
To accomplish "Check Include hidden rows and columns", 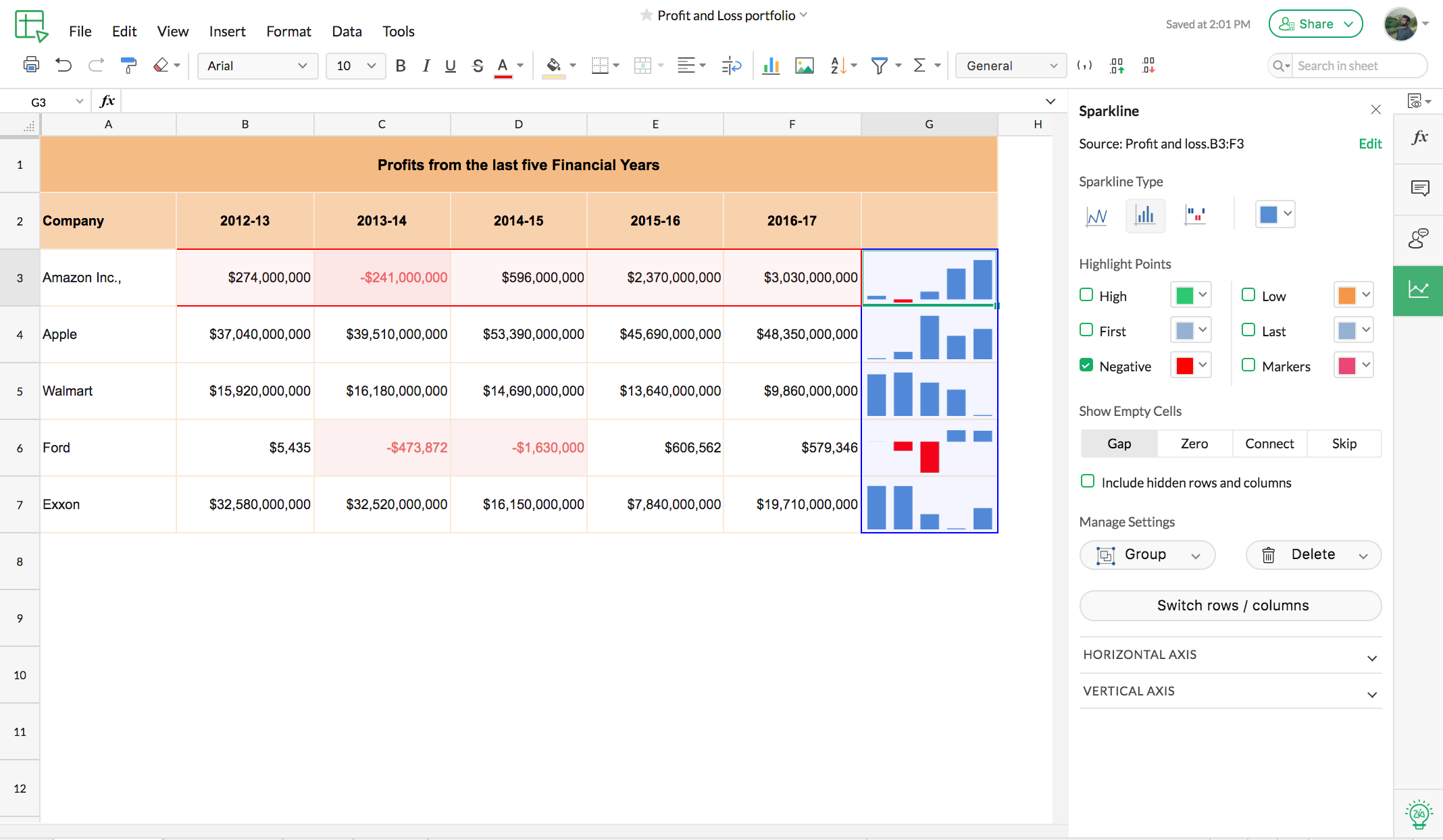I will pyautogui.click(x=1088, y=481).
